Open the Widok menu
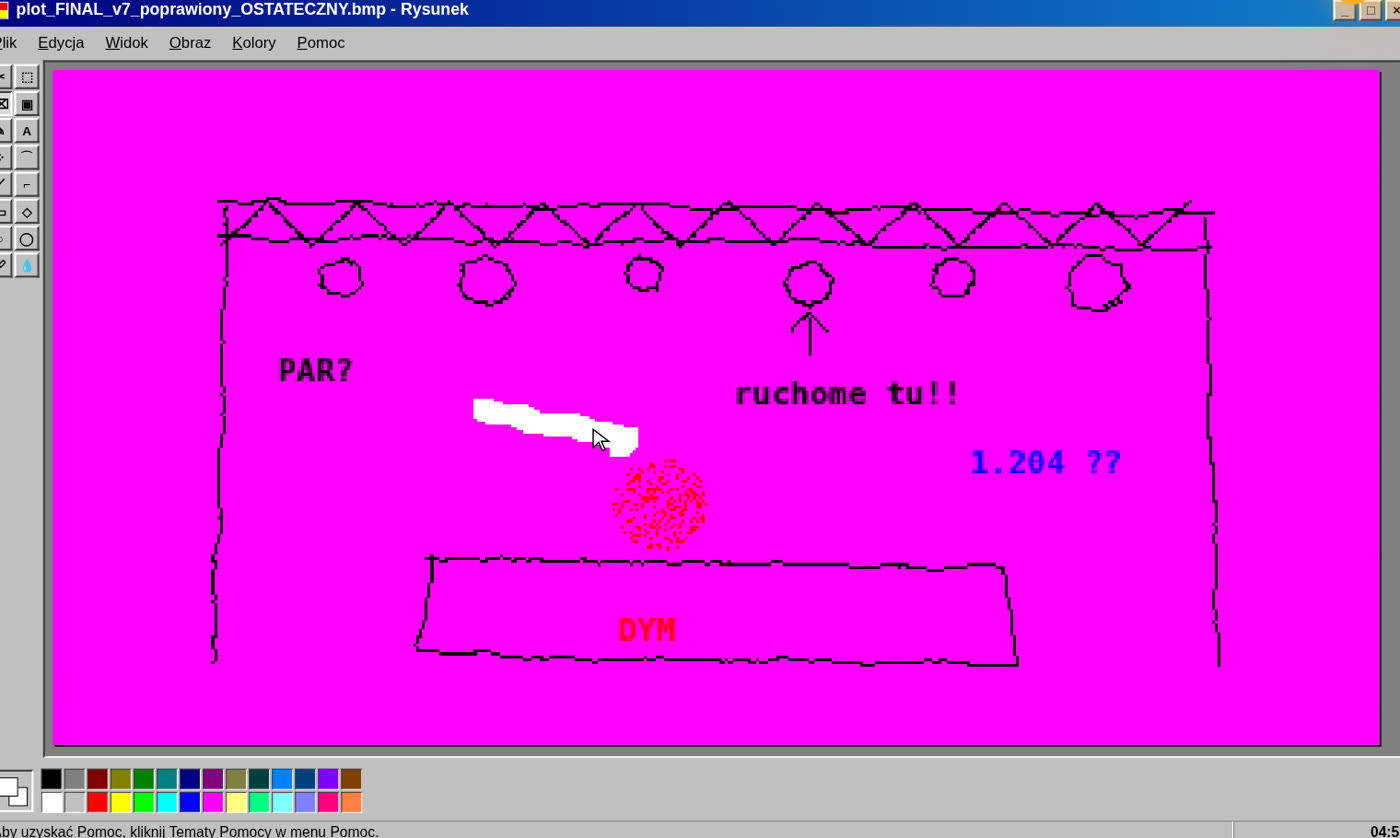1400x838 pixels. (127, 43)
